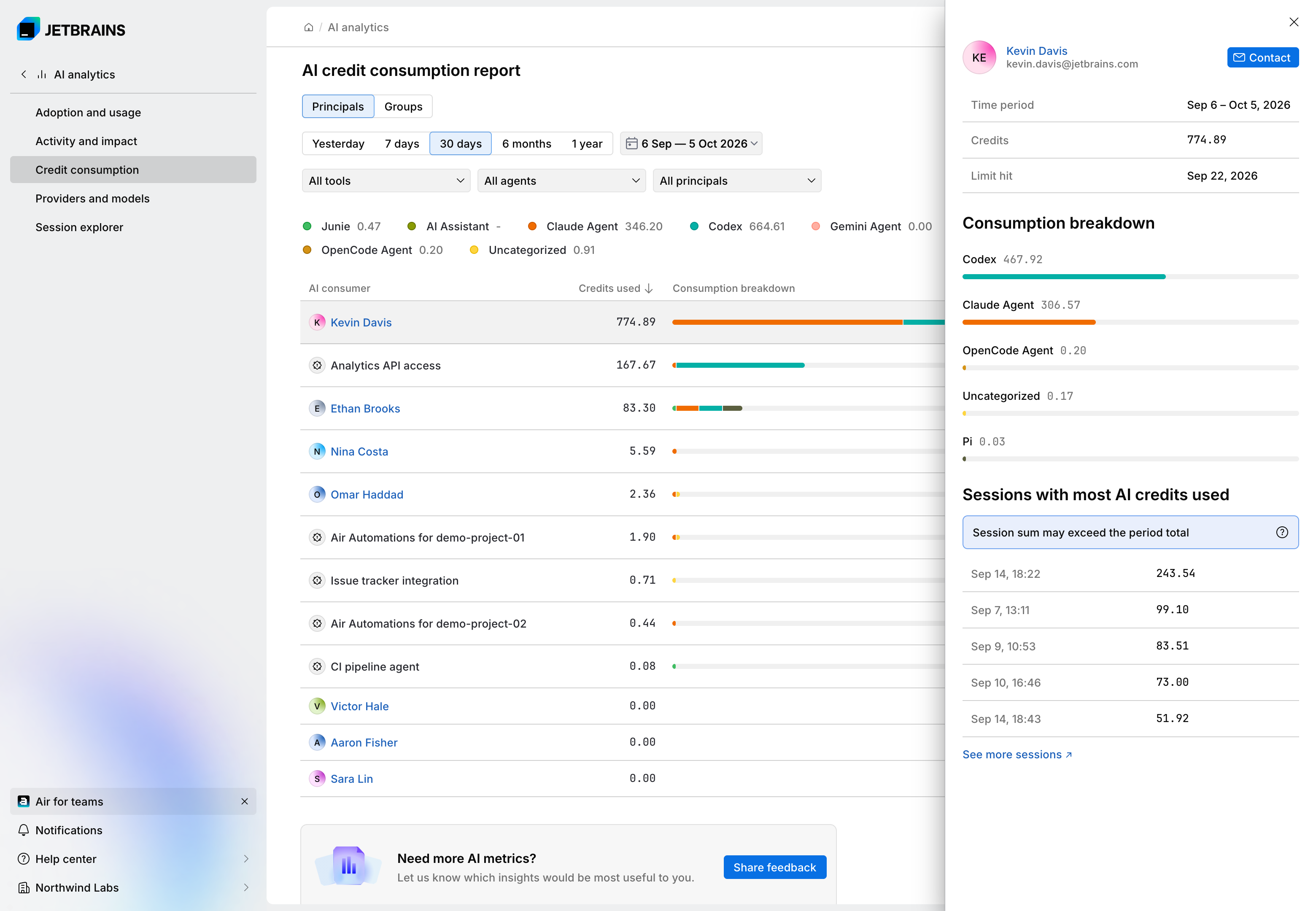Open the All tools dropdown
The height and width of the screenshot is (911, 1316).
tap(386, 181)
